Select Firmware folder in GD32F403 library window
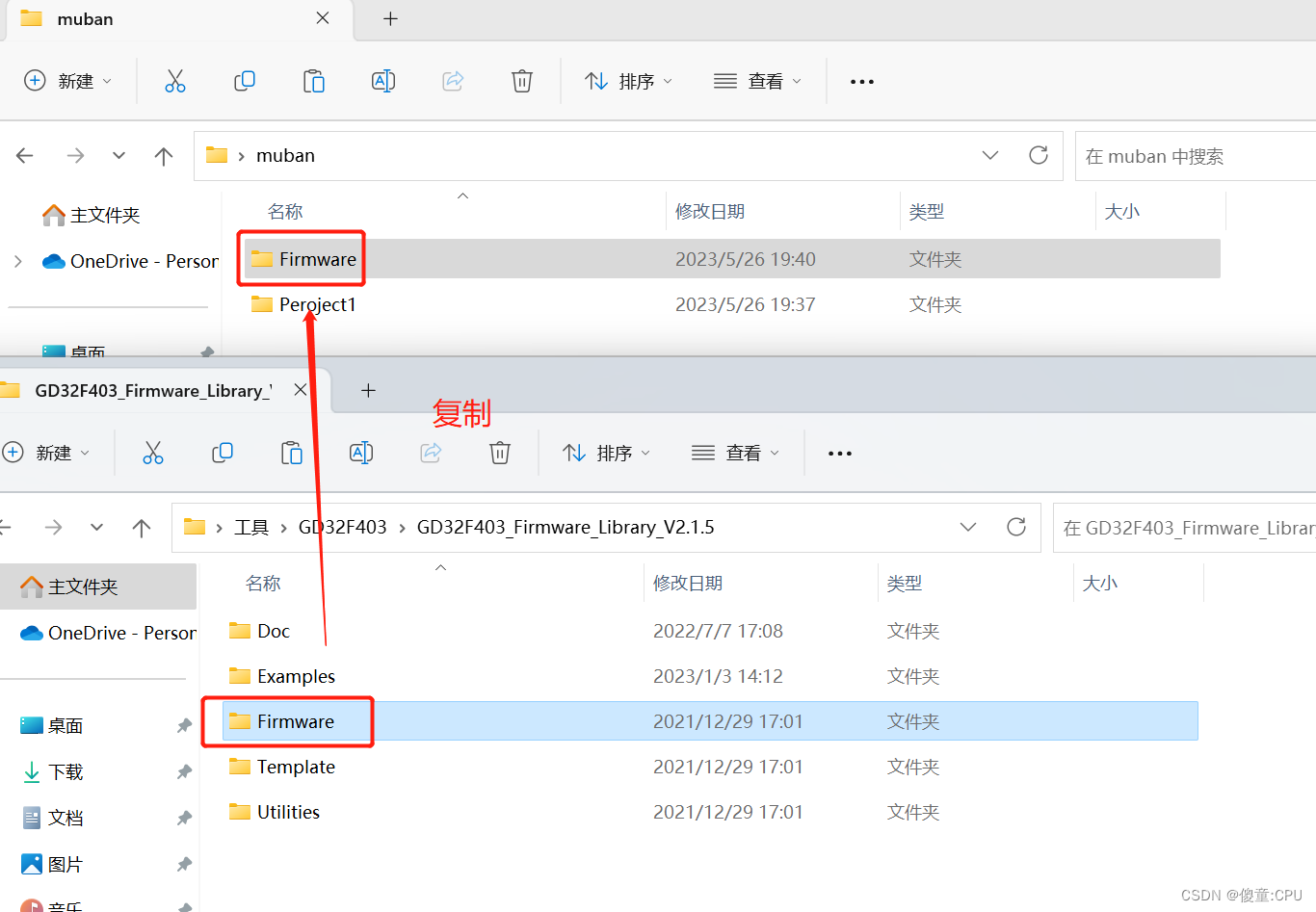This screenshot has height=912, width=1316. (710, 721)
